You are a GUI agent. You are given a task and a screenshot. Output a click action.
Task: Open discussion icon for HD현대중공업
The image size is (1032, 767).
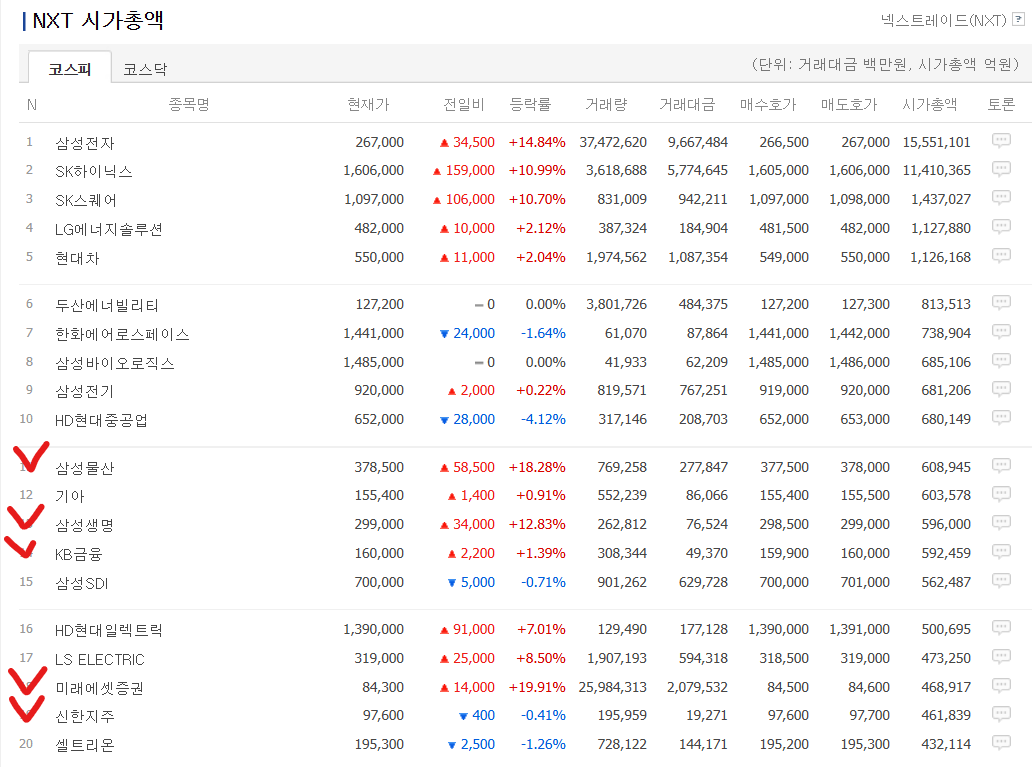1000,418
